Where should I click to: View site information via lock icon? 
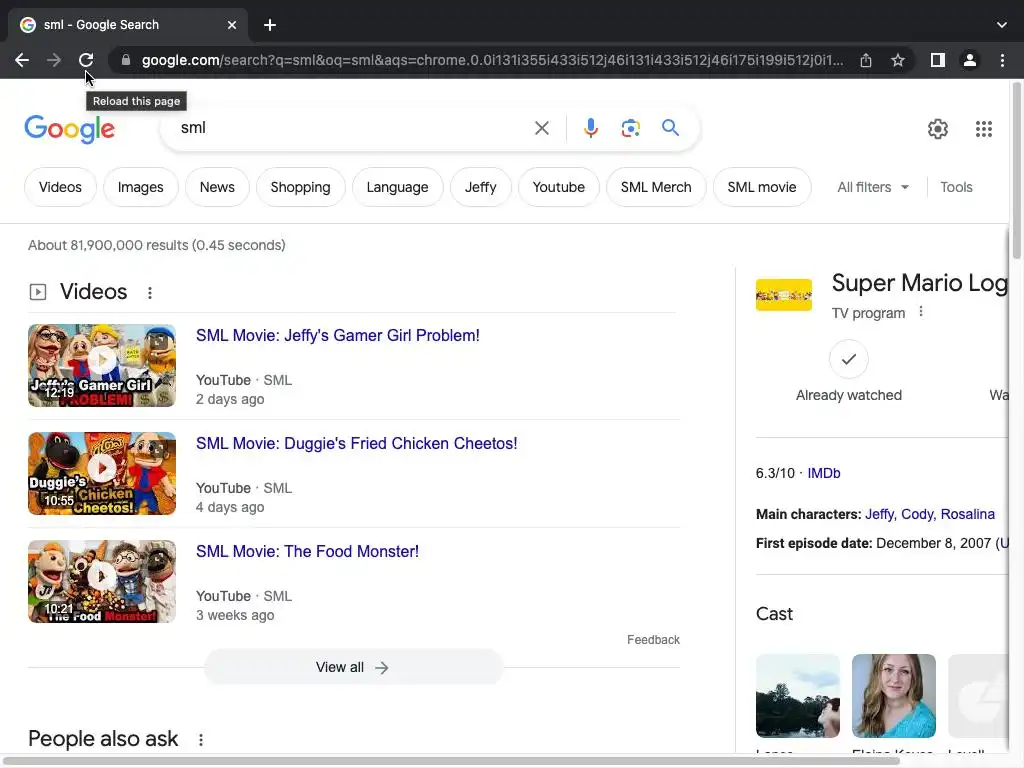point(126,60)
